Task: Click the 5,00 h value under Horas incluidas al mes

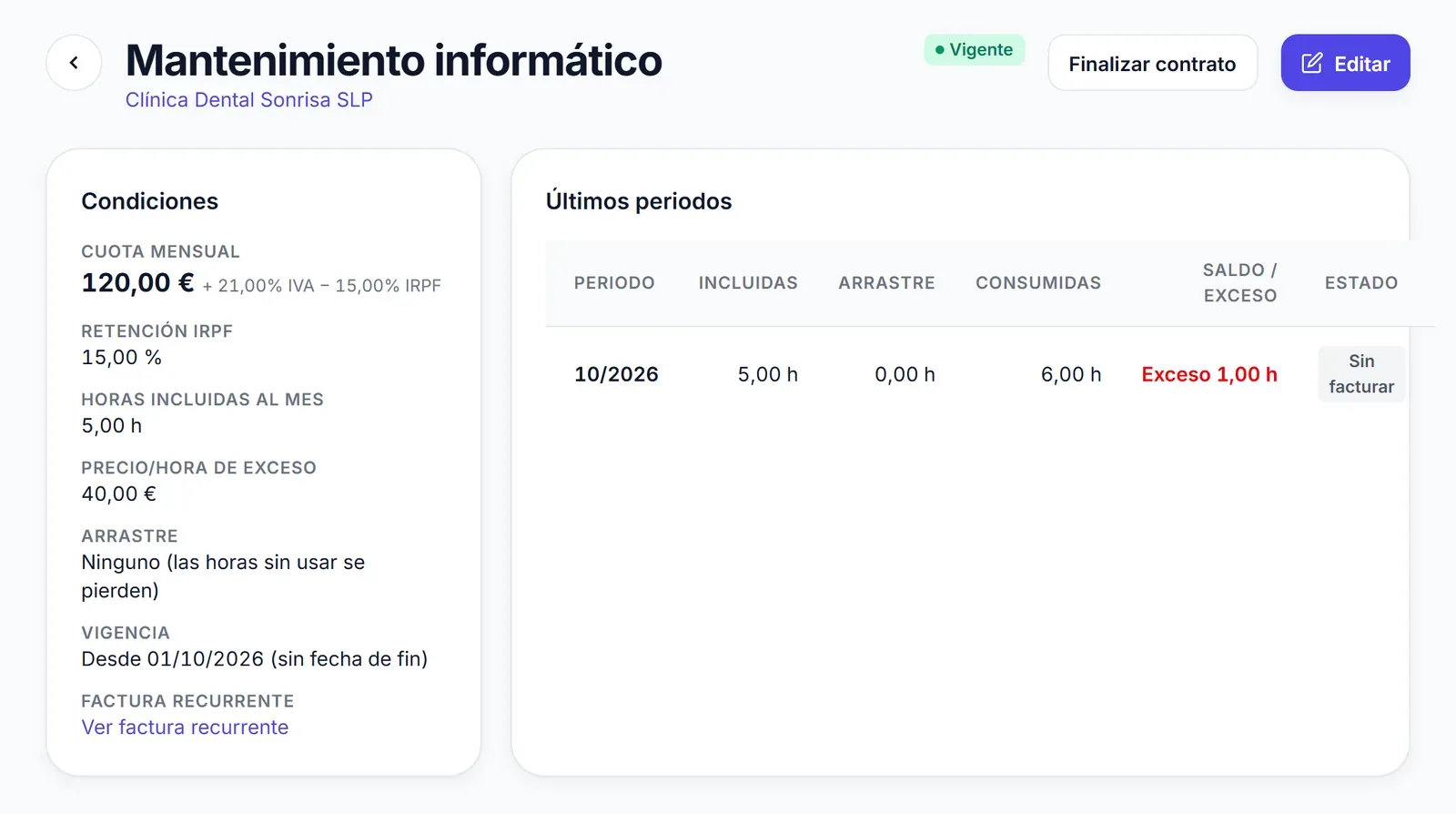Action: (112, 426)
